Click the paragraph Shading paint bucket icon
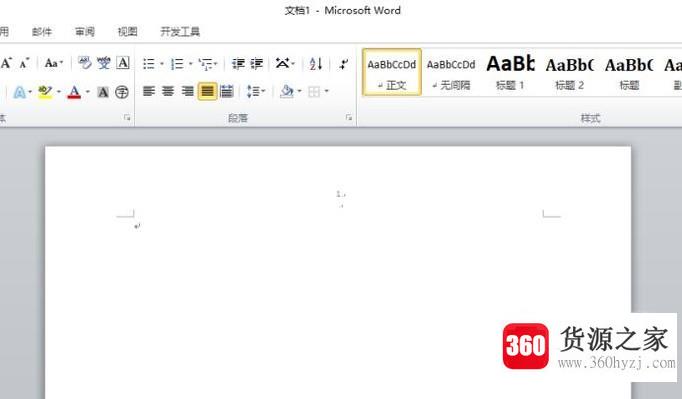Image resolution: width=682 pixels, height=399 pixels. point(287,91)
